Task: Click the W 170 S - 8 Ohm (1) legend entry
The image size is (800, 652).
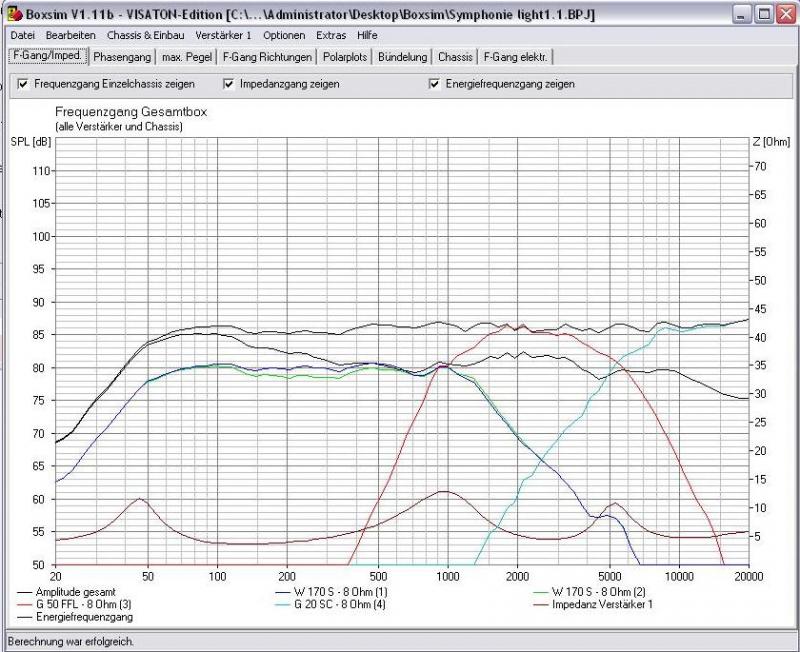Action: tap(331, 592)
